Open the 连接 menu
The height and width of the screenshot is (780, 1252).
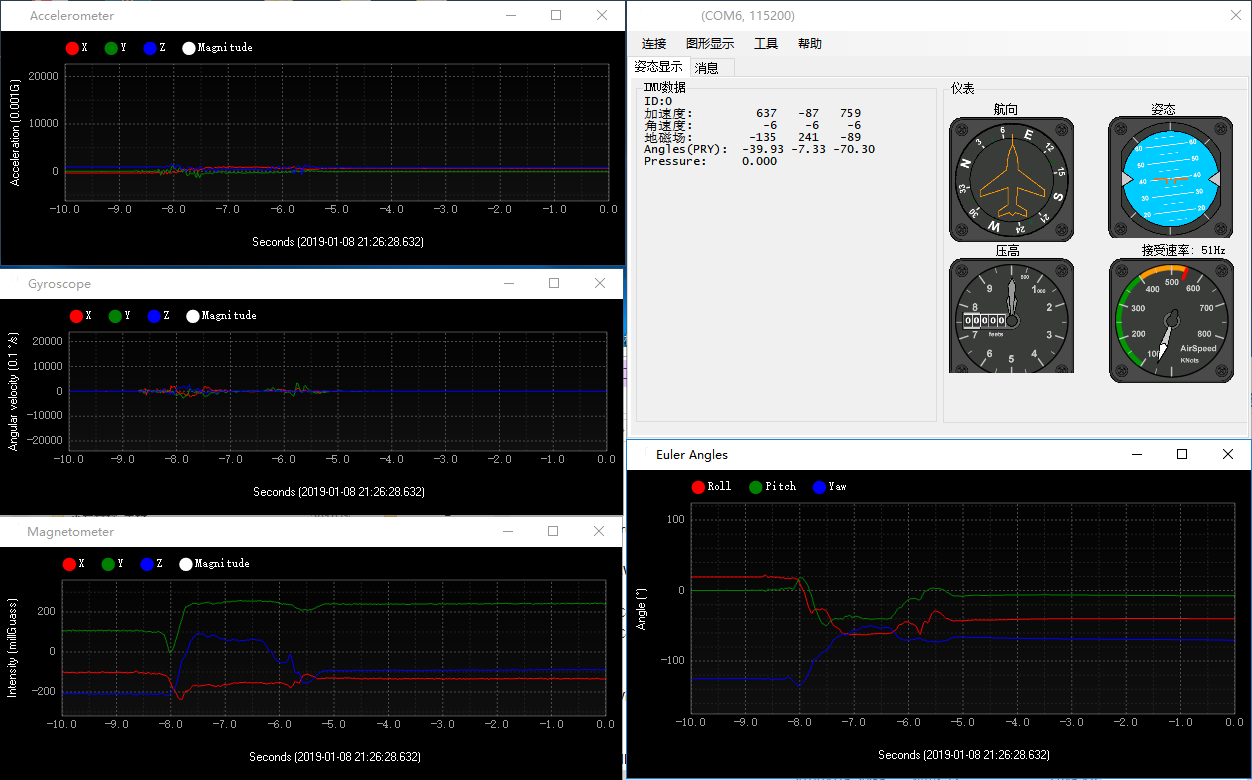click(x=654, y=44)
